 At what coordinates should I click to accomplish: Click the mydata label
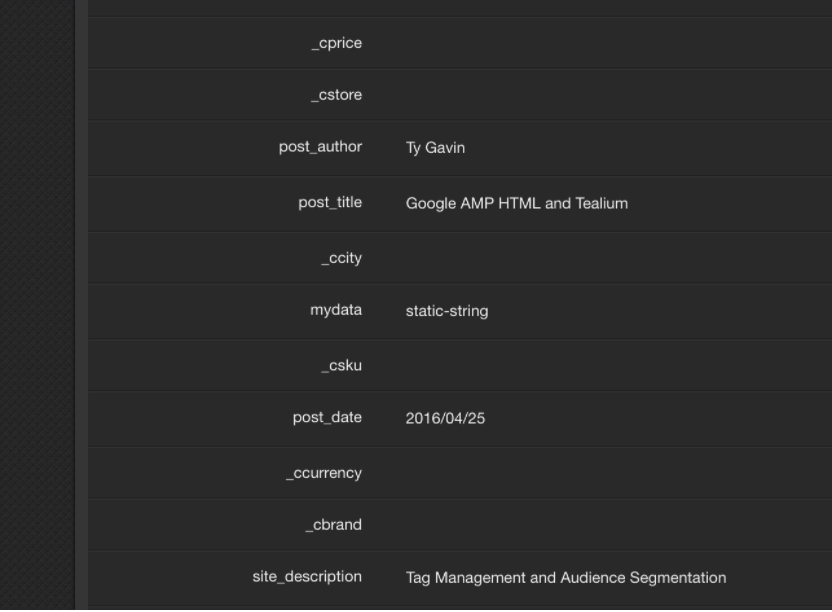pyautogui.click(x=336, y=310)
